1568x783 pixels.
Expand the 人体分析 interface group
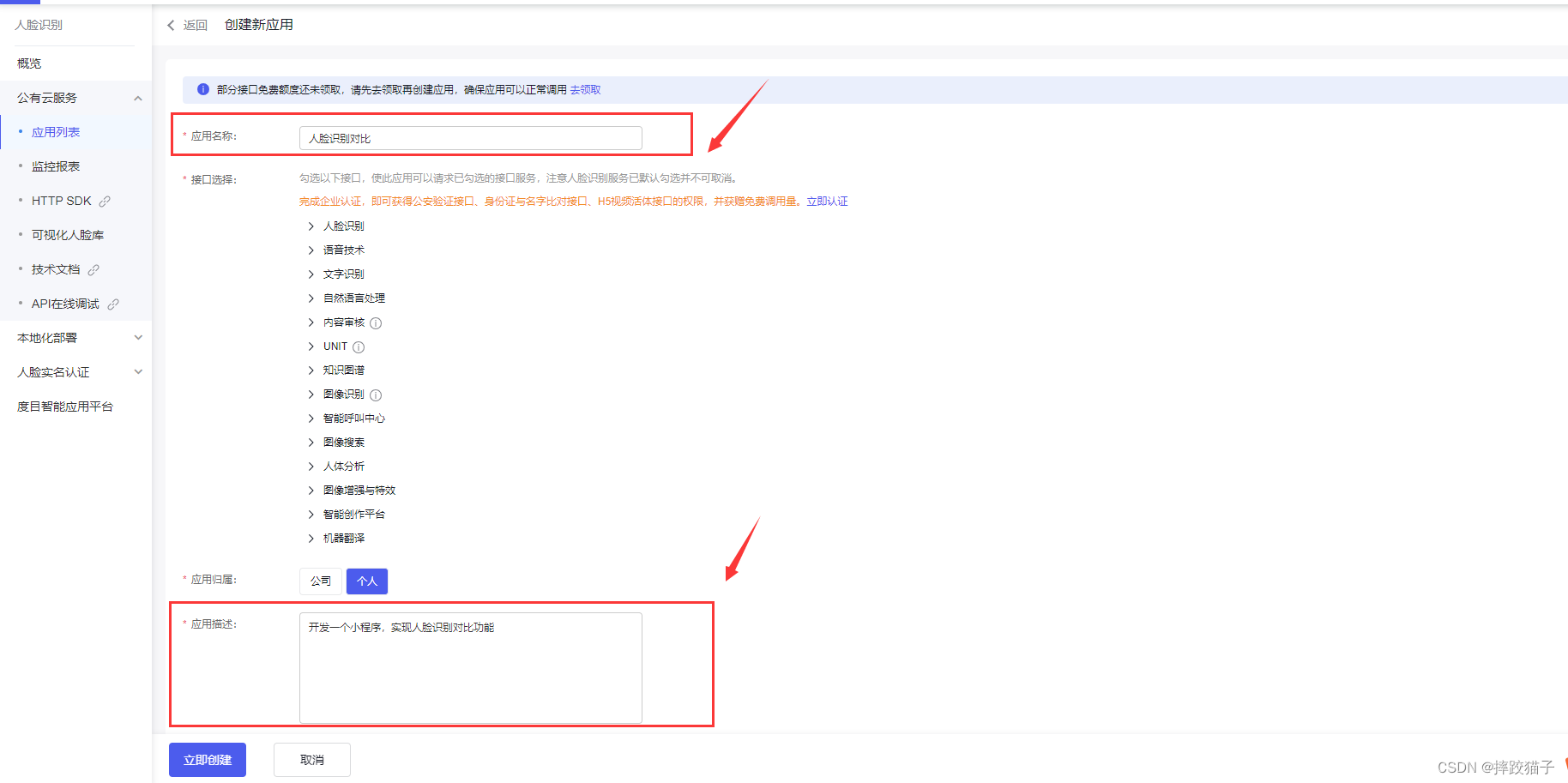tap(311, 467)
